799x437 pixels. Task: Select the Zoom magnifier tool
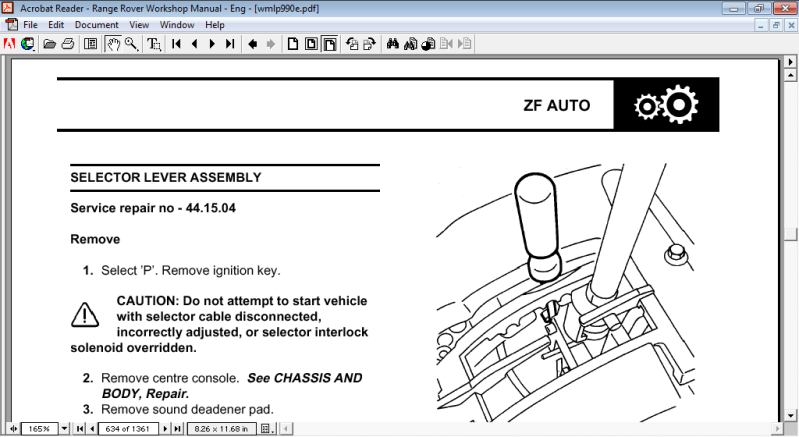coord(131,44)
